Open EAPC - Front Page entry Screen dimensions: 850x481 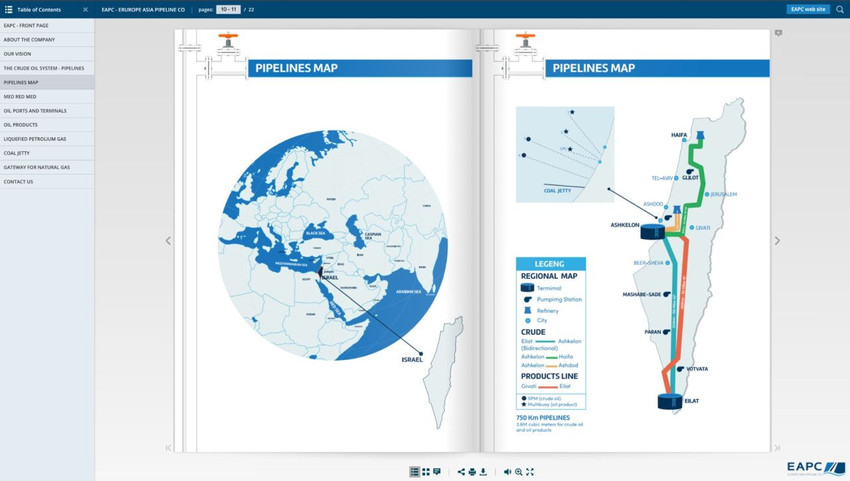[47, 25]
